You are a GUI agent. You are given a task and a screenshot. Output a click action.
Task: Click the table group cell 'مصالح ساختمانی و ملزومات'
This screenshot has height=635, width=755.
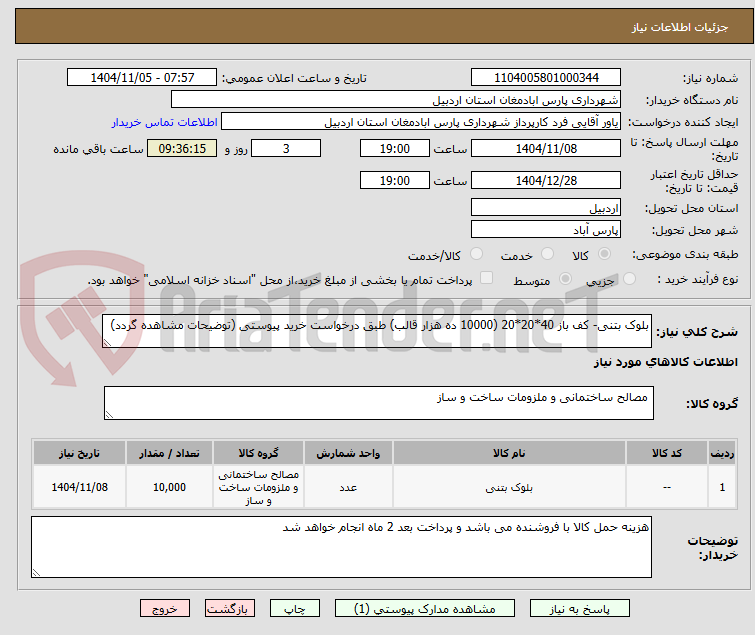point(258,487)
